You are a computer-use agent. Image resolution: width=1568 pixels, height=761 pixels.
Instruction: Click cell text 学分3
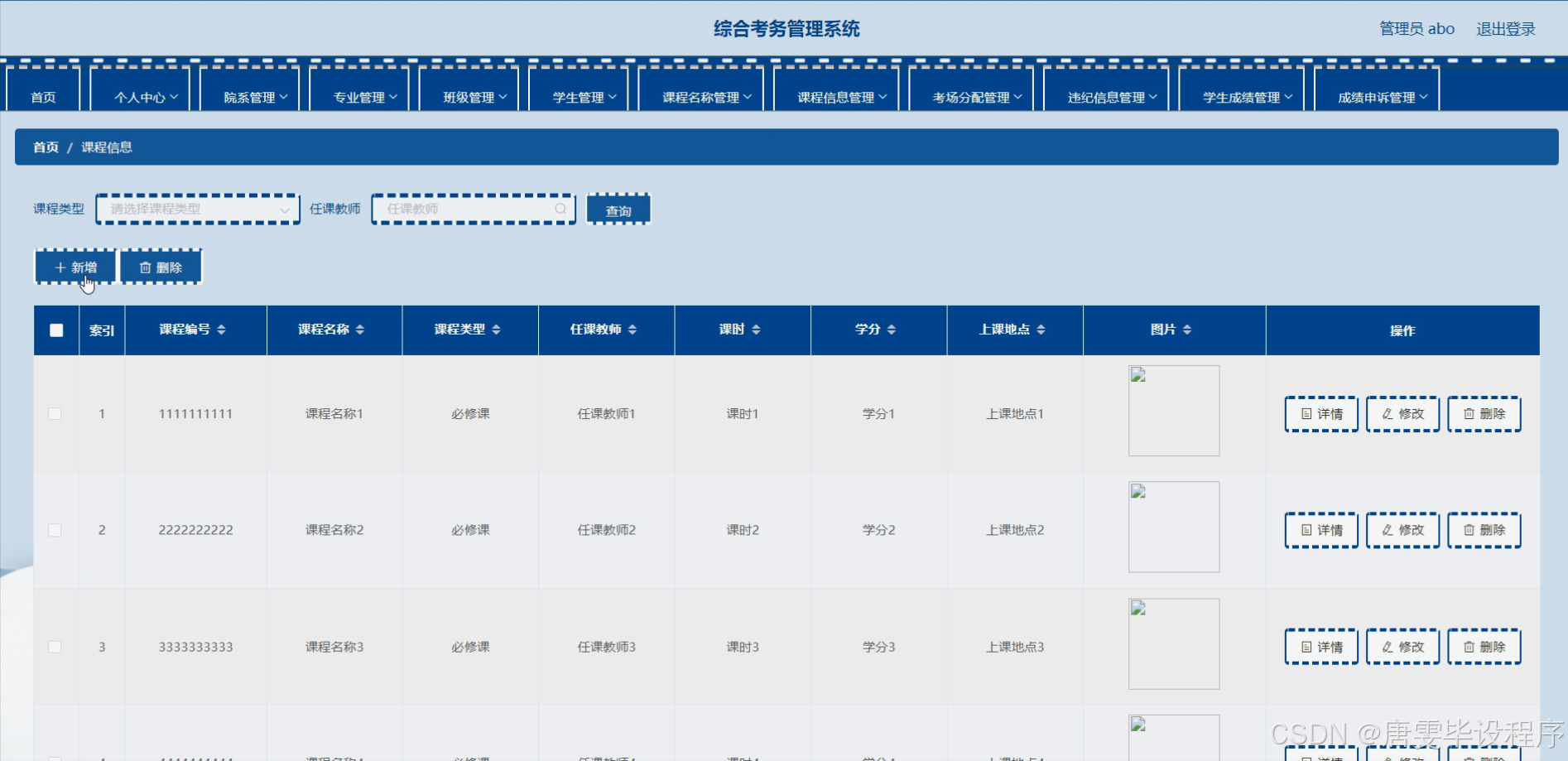[x=878, y=647]
